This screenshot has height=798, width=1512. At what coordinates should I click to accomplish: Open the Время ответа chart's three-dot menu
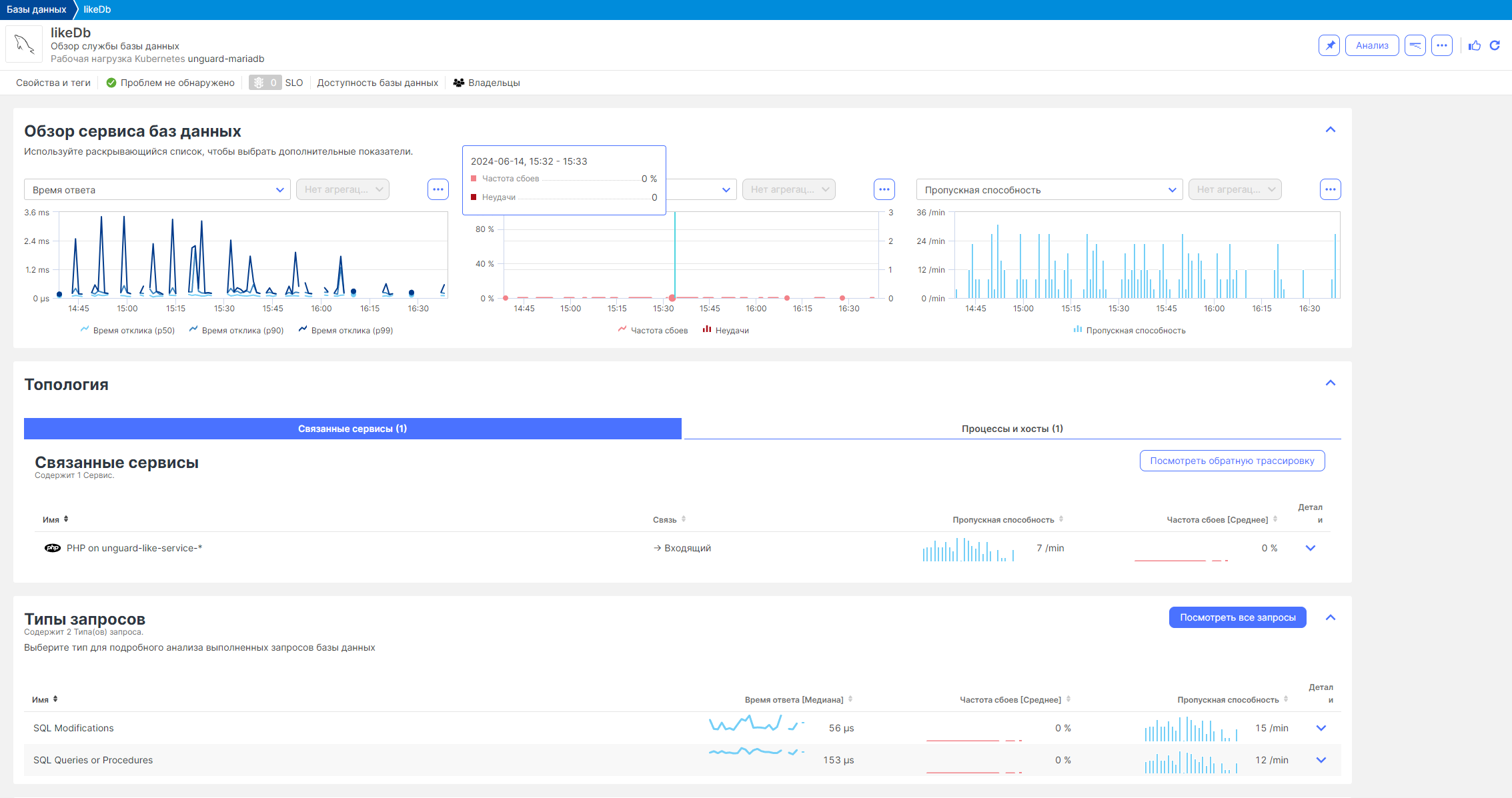[438, 189]
